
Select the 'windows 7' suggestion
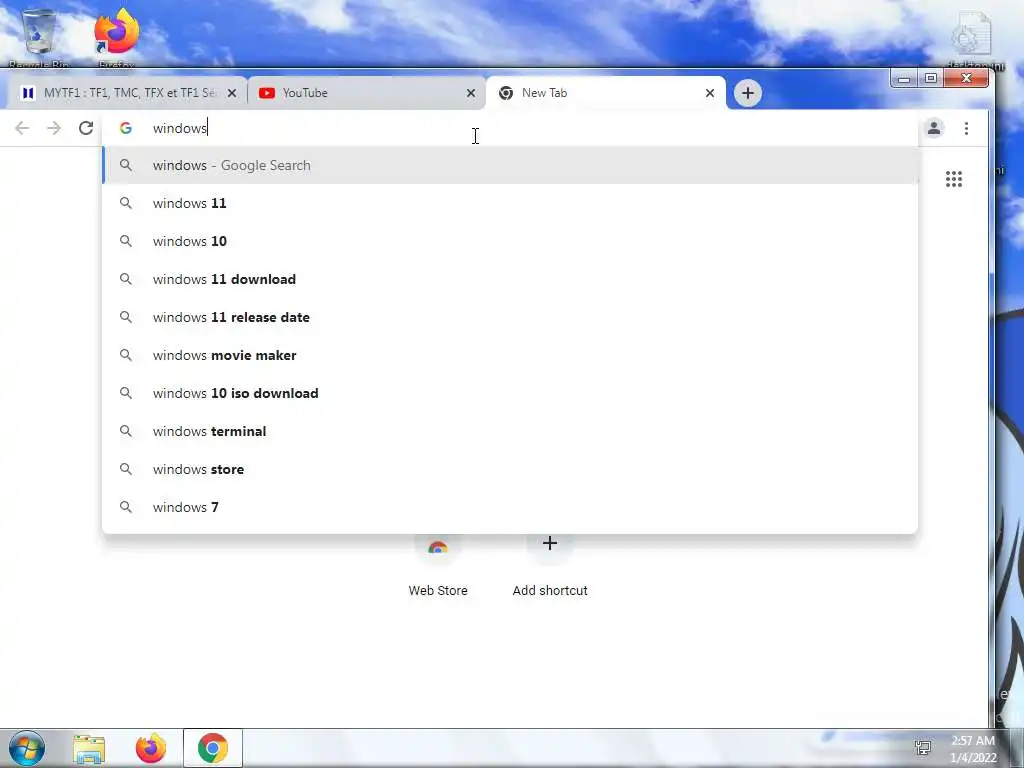[x=510, y=507]
